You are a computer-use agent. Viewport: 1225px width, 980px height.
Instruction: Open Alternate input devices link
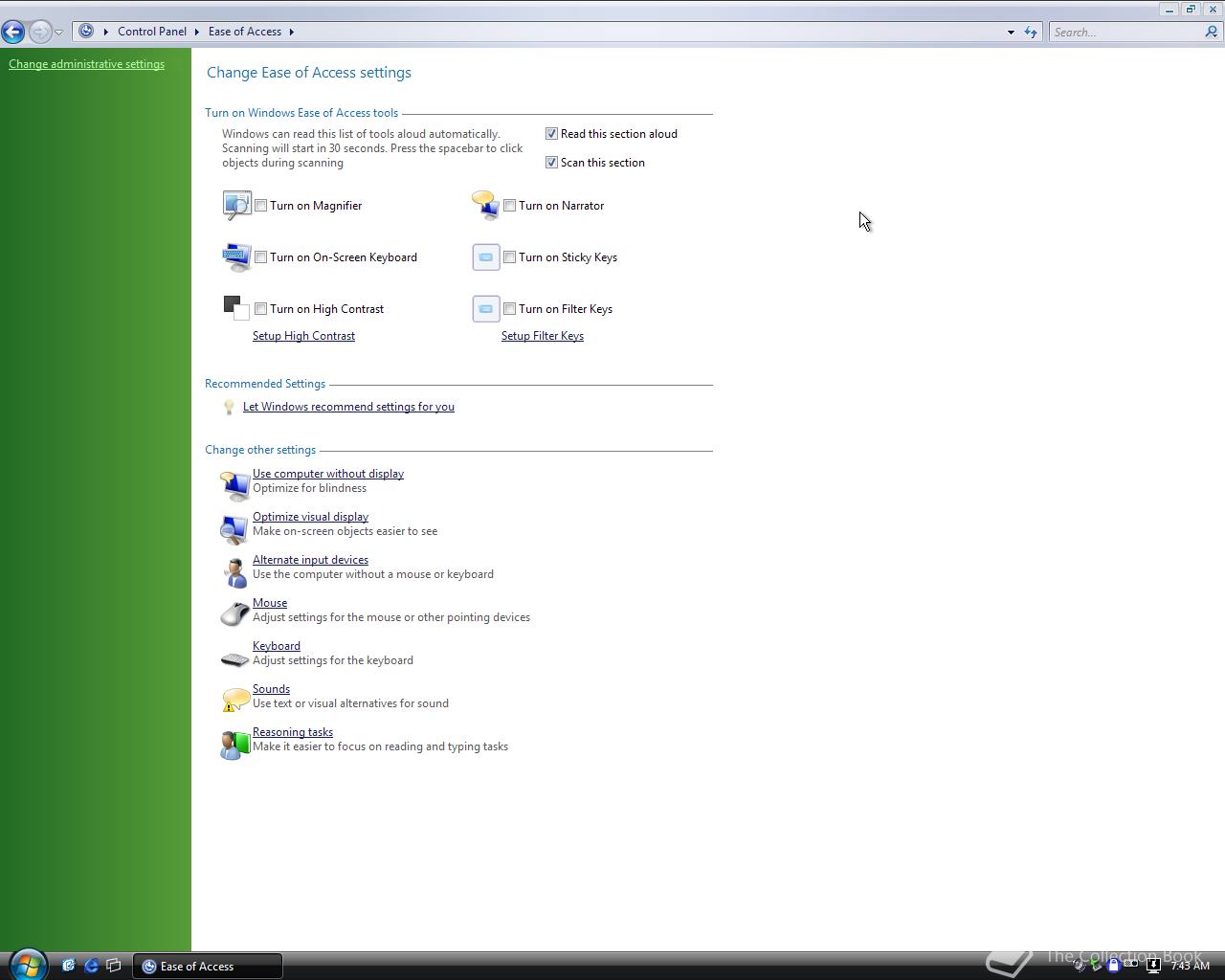[x=310, y=560]
